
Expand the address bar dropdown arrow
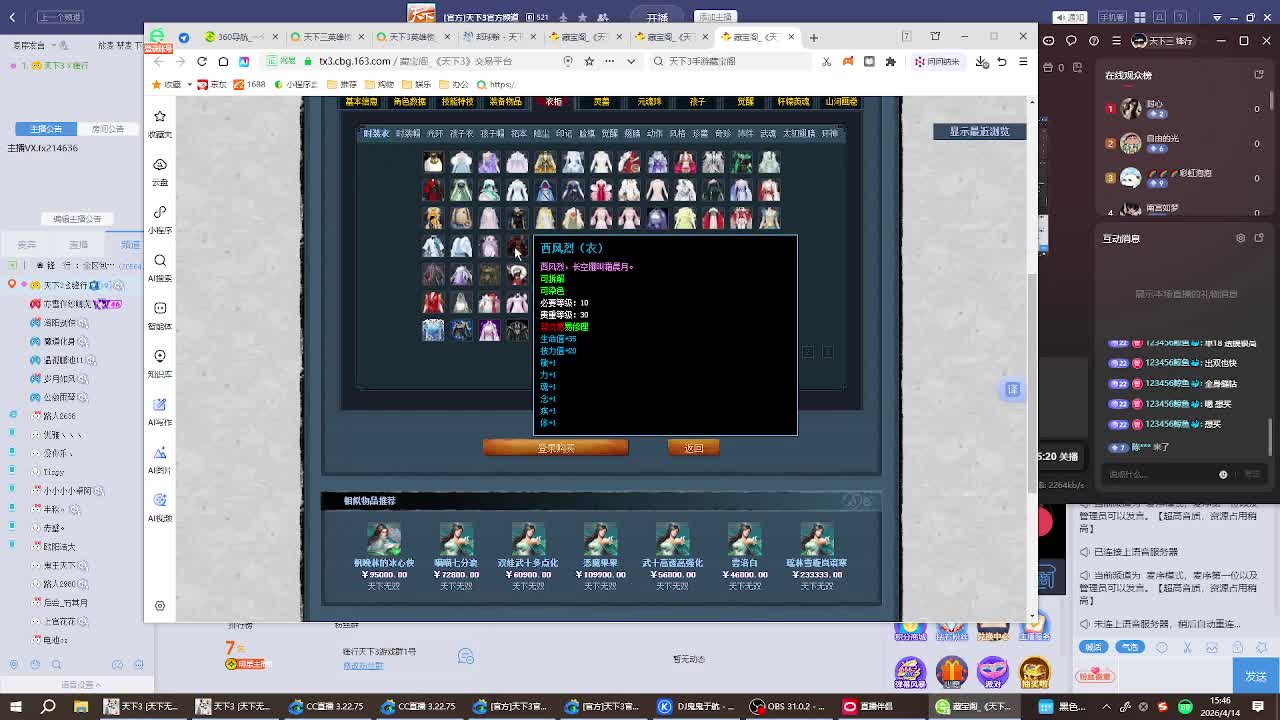tap(631, 61)
